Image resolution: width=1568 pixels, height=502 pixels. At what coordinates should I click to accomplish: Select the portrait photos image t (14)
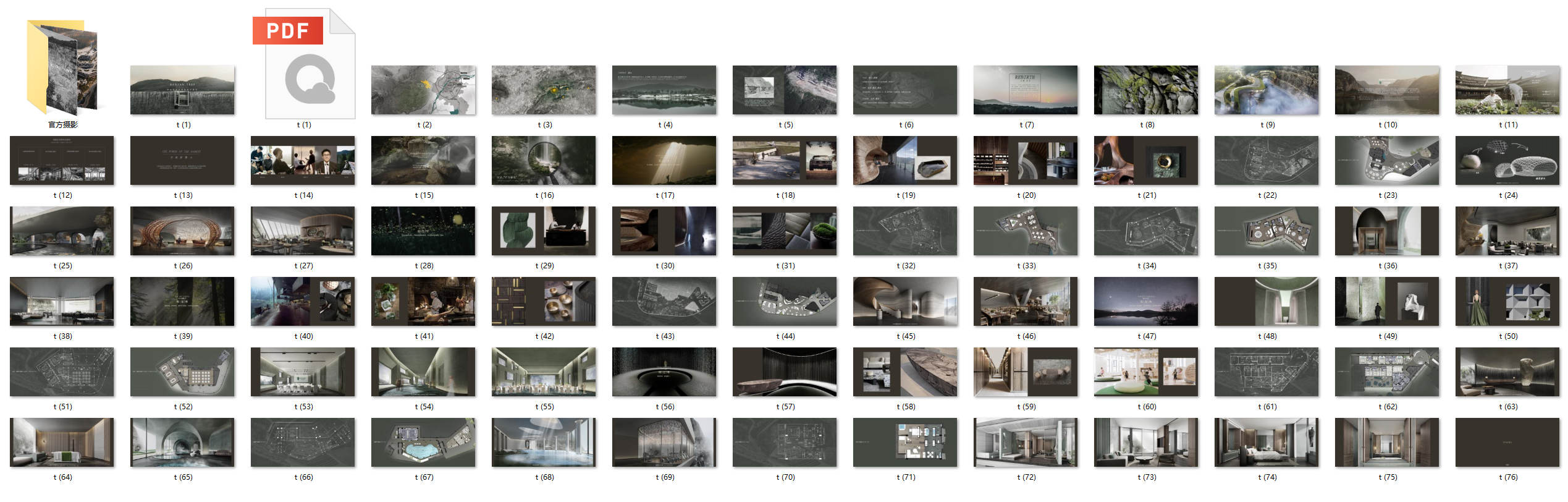tap(303, 161)
